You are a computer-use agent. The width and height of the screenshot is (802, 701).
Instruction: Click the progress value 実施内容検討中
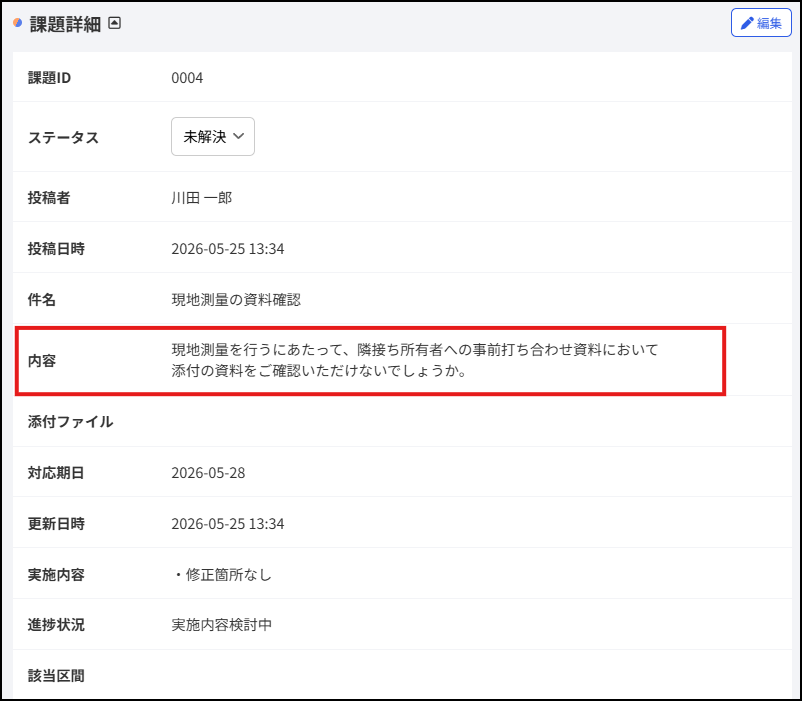pos(221,625)
